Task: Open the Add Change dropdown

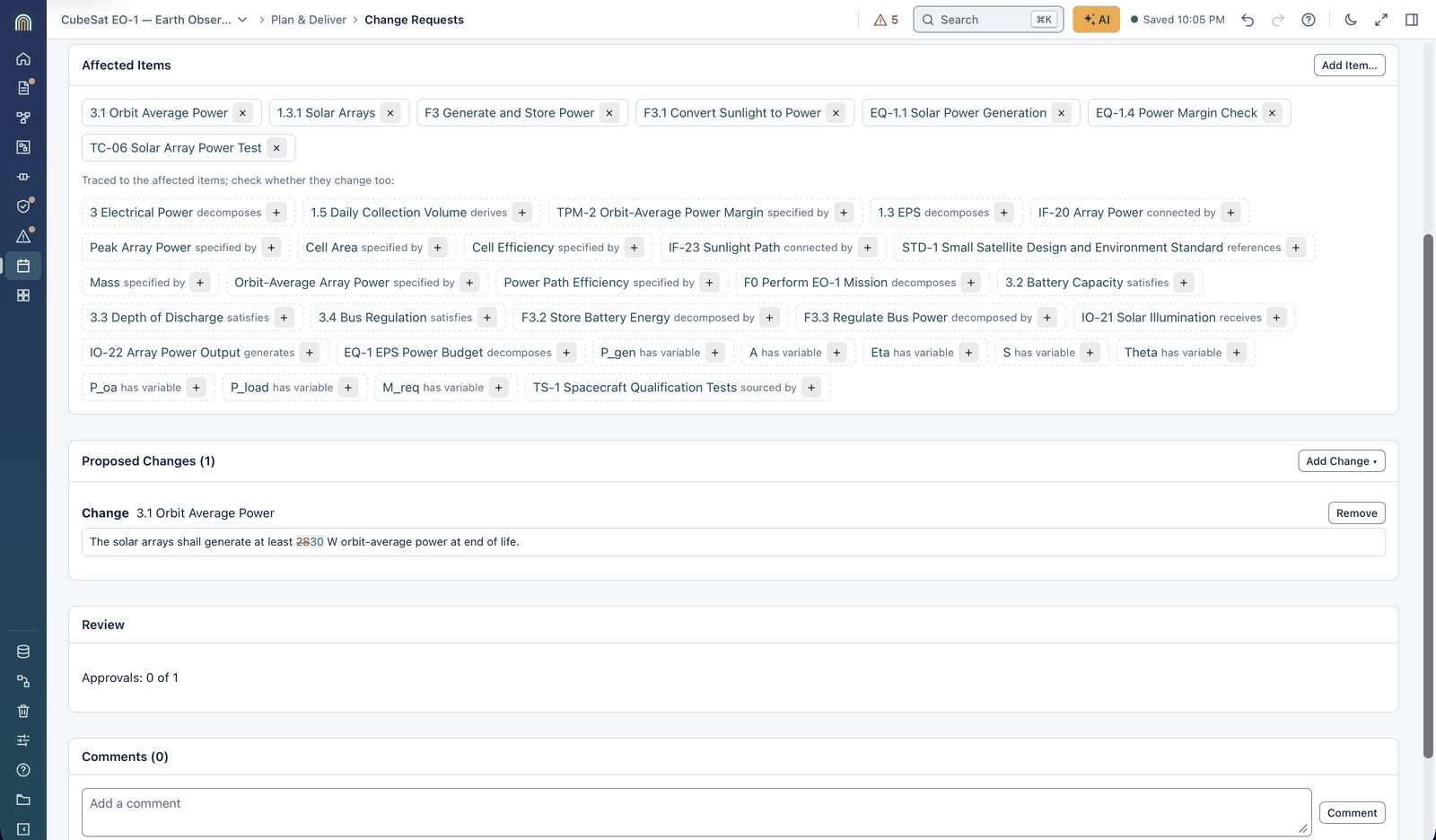Action: pos(1342,461)
